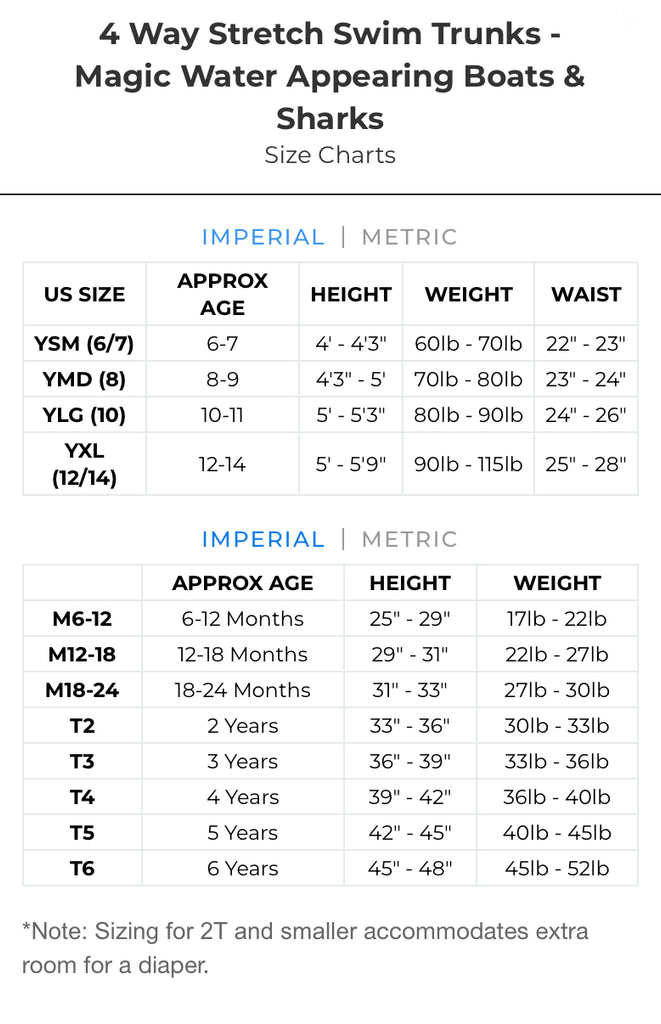Screen dimensions: 661x1024
Task: Choose the T6 size row label
Action: pos(82,868)
